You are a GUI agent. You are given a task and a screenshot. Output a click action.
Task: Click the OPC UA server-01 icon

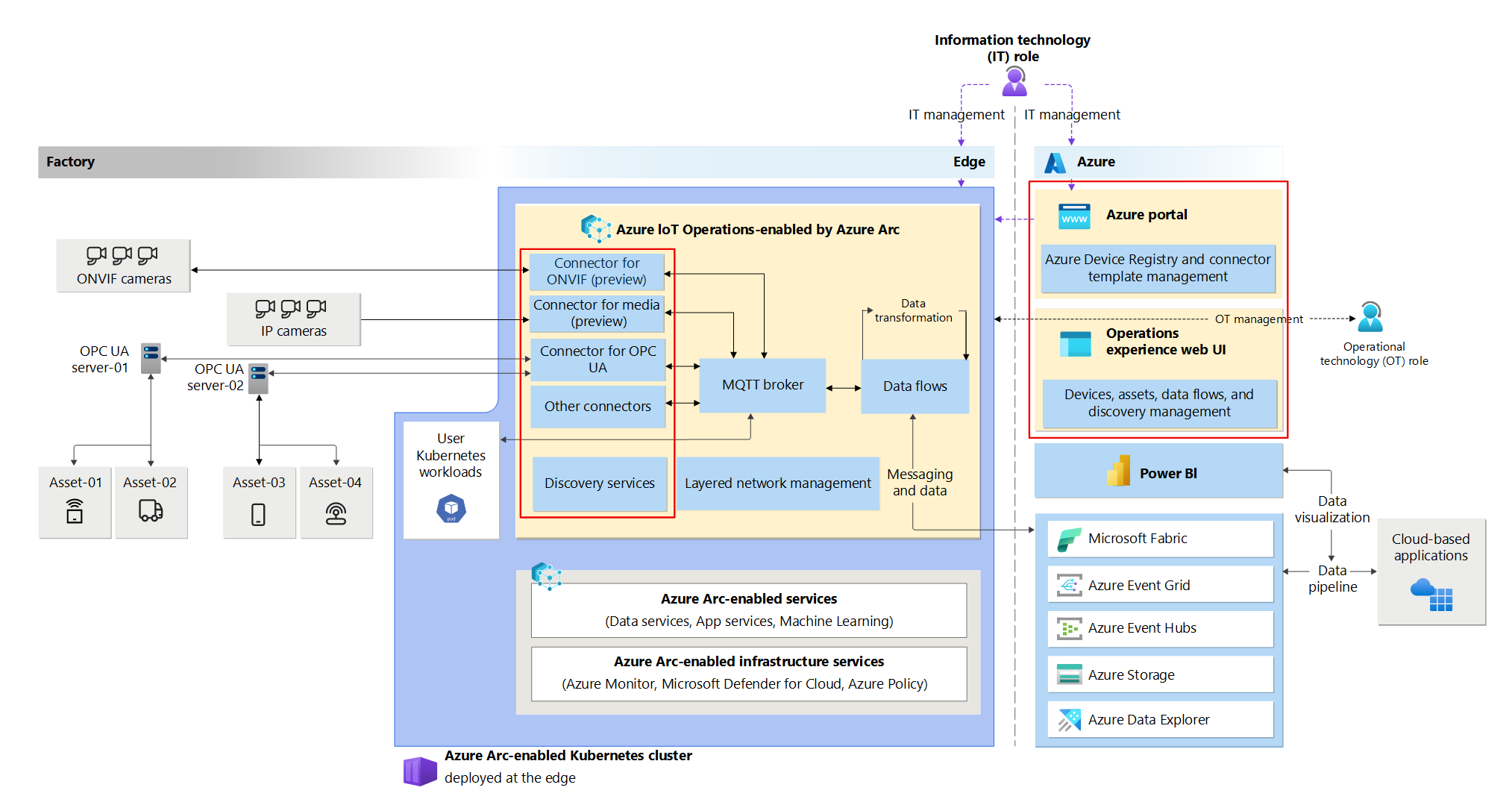(151, 358)
